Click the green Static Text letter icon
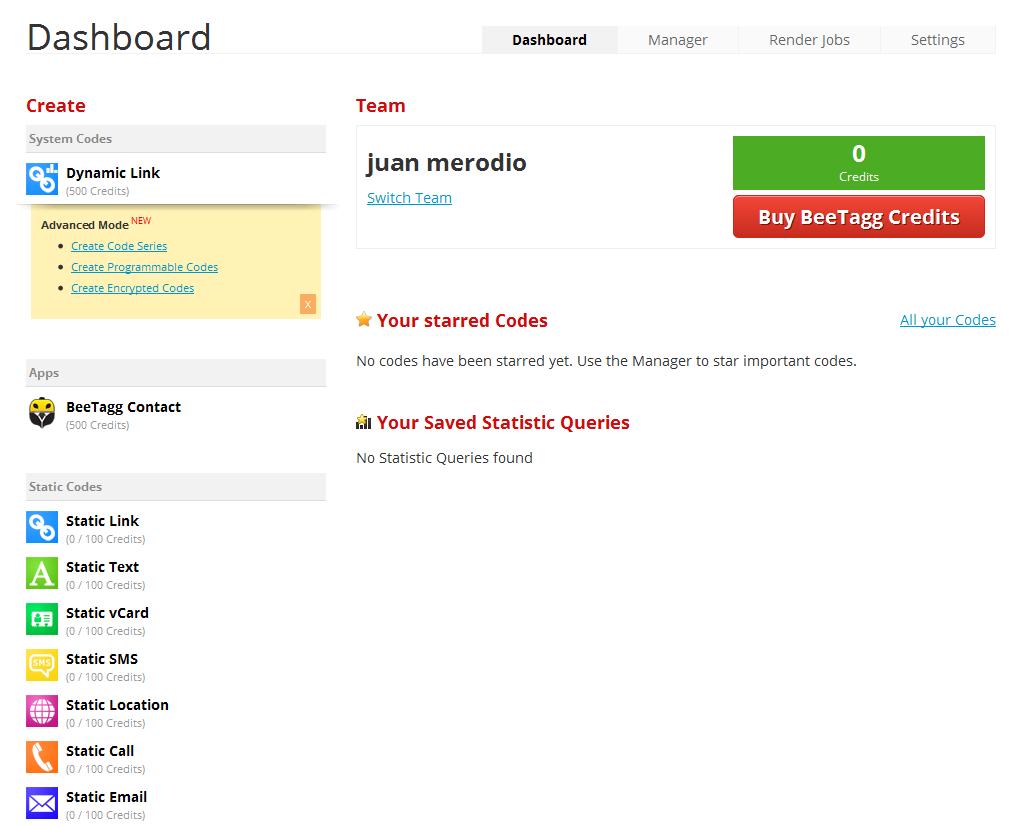1034x826 pixels. click(x=42, y=574)
